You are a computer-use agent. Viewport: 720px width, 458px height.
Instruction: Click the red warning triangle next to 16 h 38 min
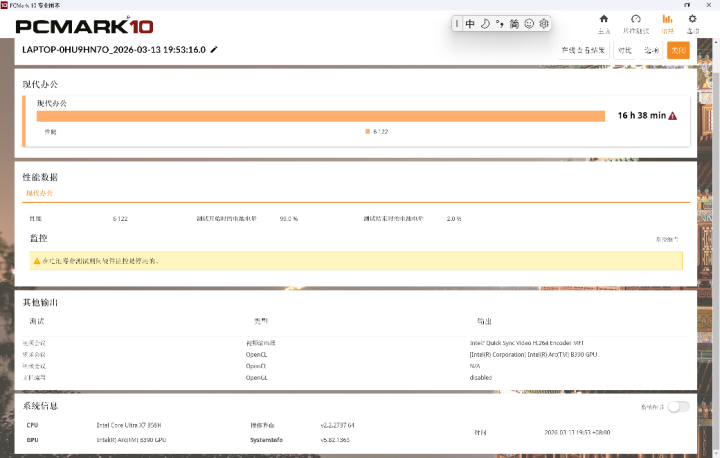[x=673, y=116]
